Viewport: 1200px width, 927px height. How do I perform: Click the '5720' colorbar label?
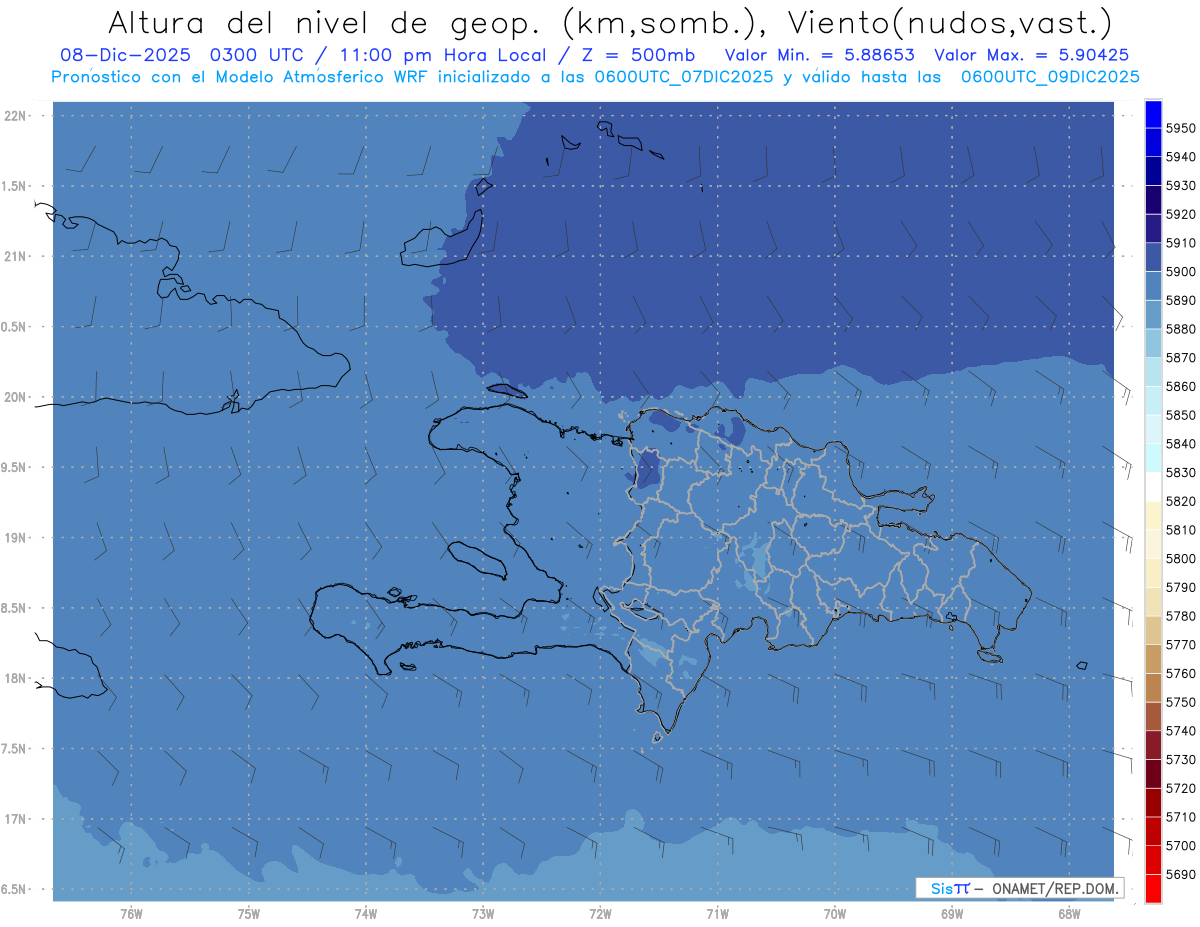coord(1181,788)
